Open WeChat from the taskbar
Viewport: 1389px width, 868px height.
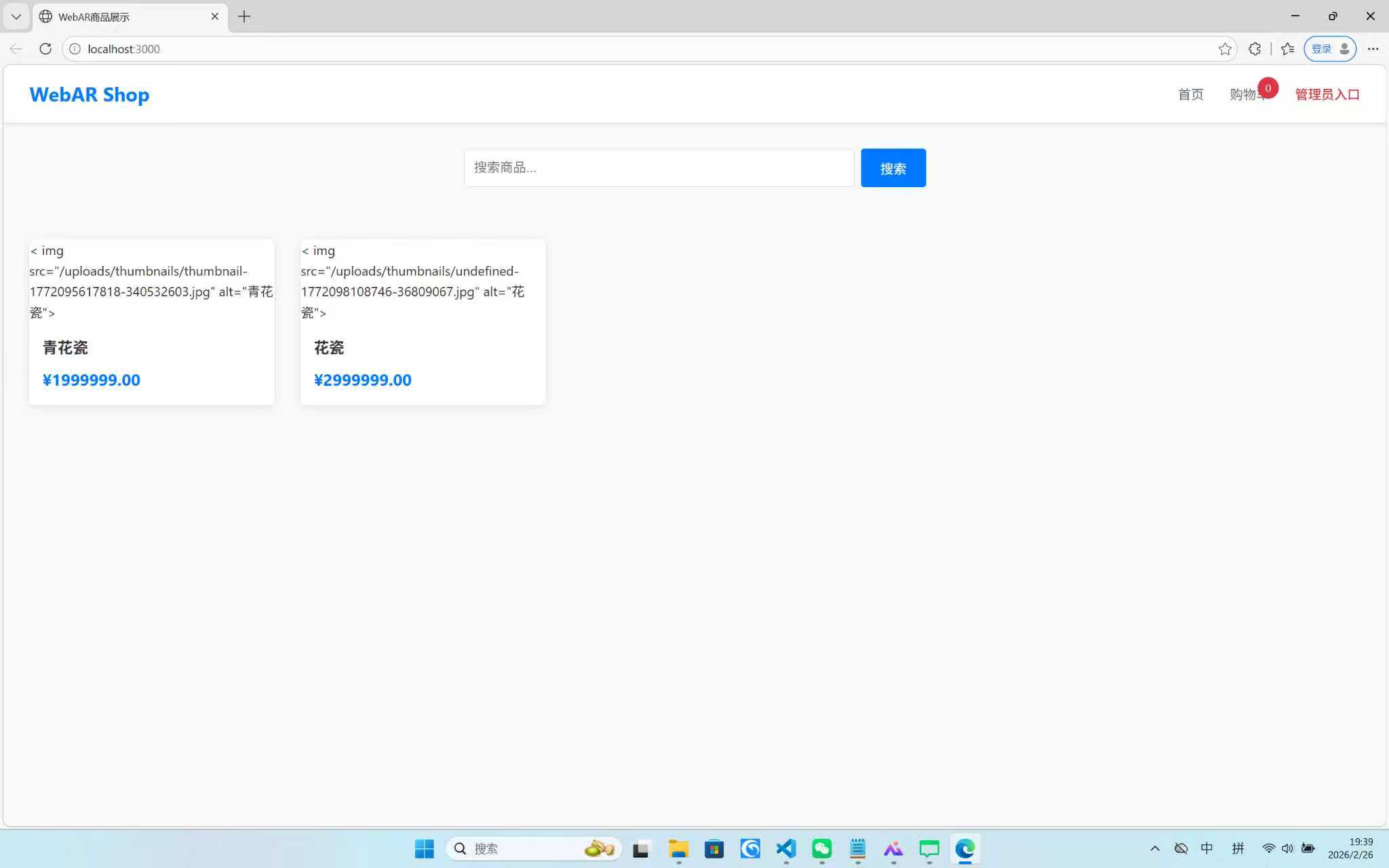(821, 848)
